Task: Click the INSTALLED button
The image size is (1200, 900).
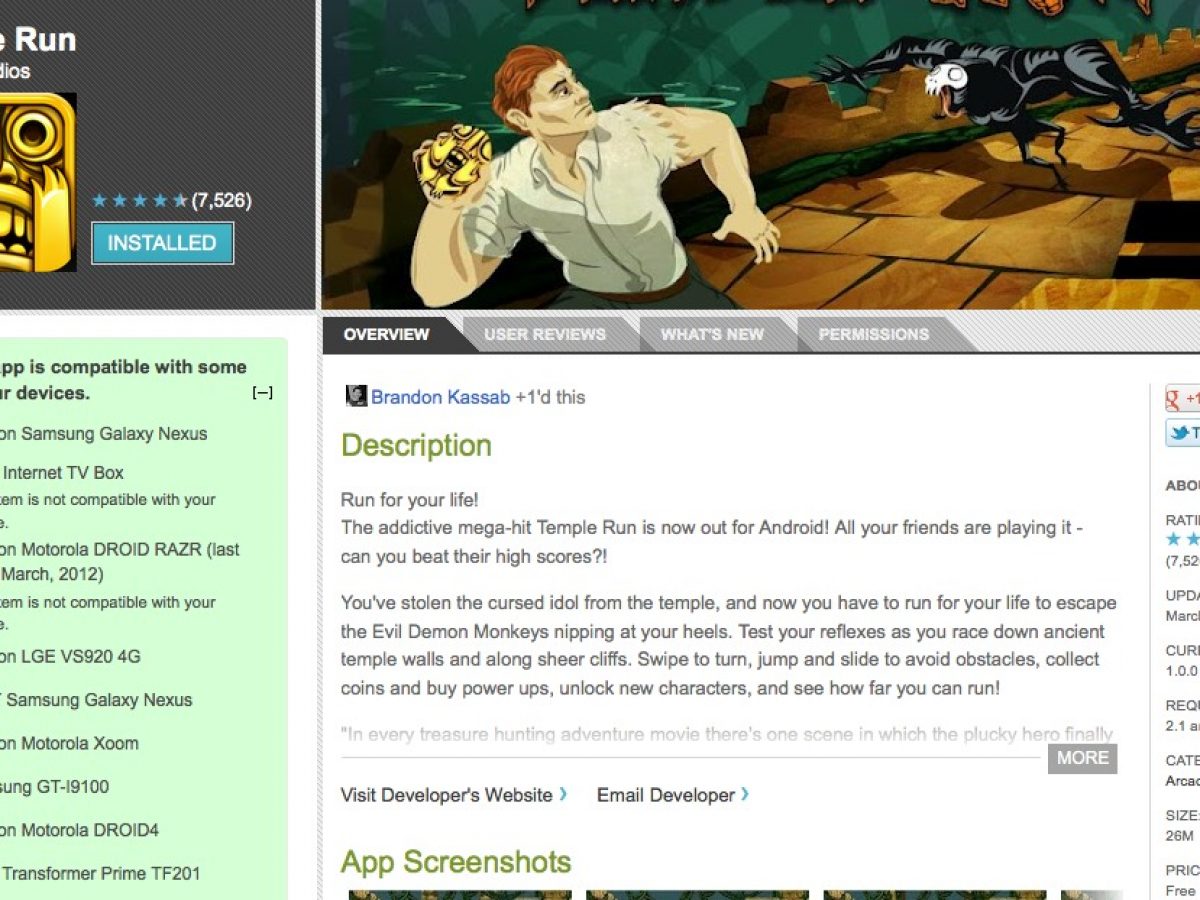Action: coord(162,243)
